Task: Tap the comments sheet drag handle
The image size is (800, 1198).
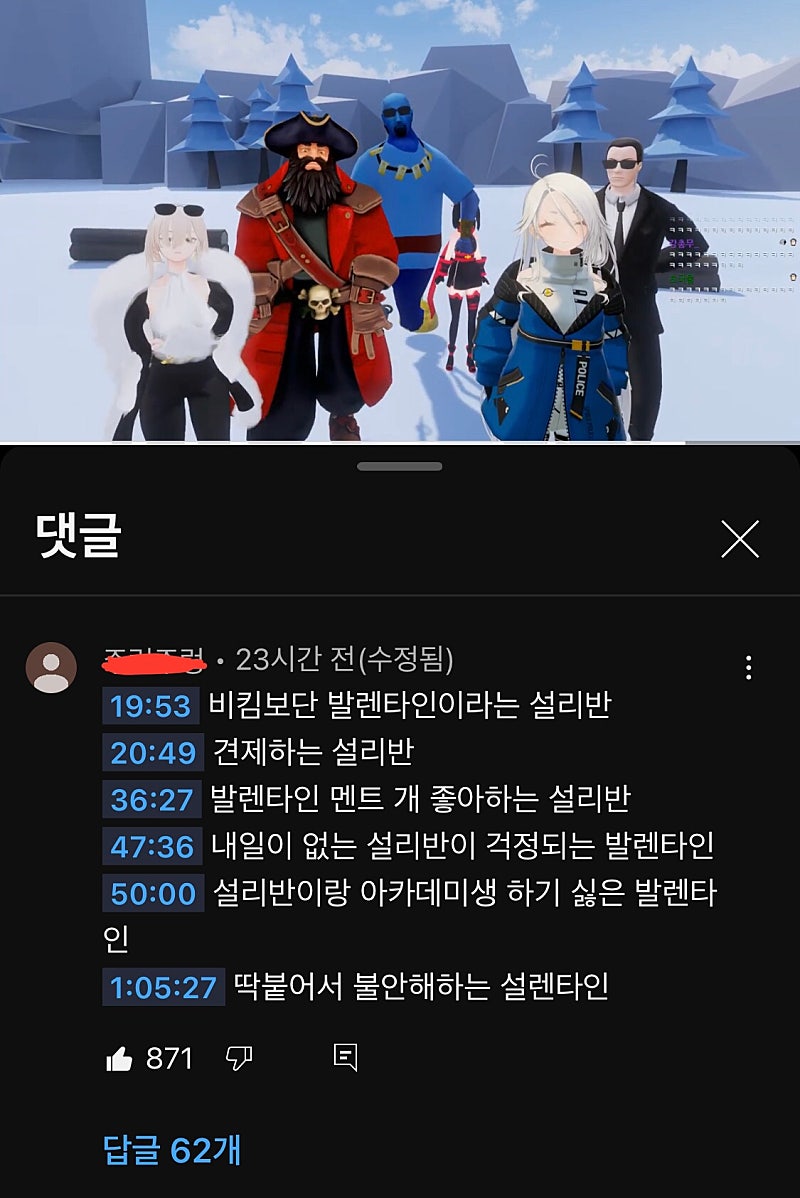Action: point(400,466)
